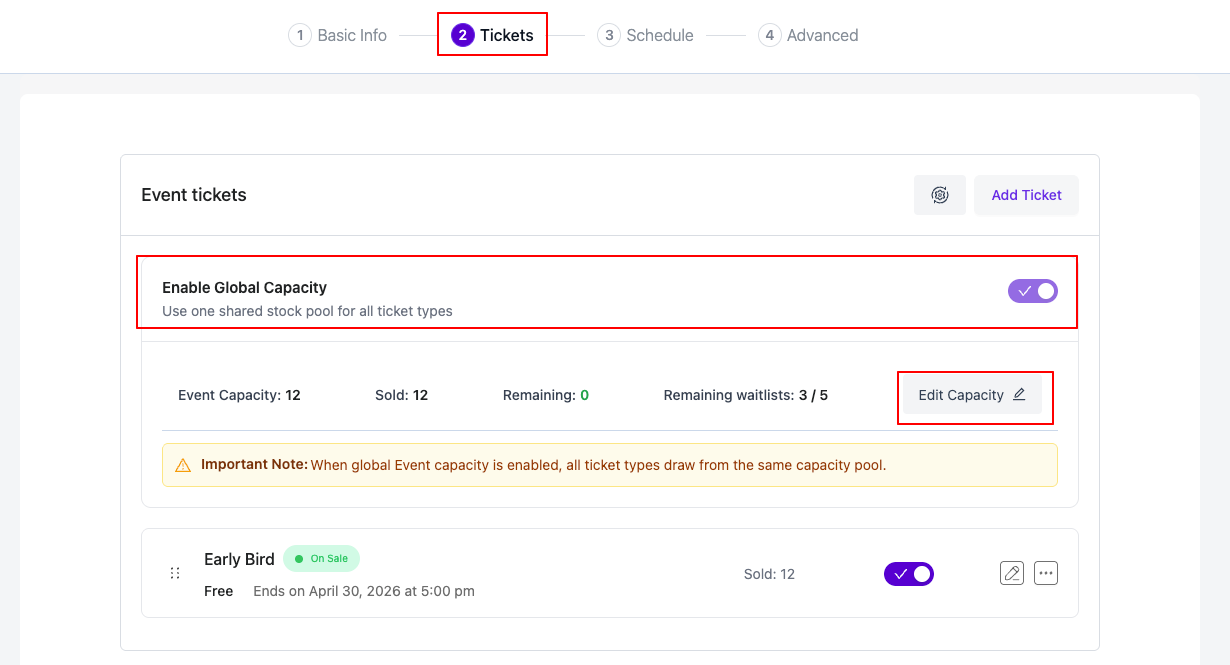This screenshot has height=665, width=1230.
Task: Click the Add Ticket button
Action: click(x=1026, y=195)
